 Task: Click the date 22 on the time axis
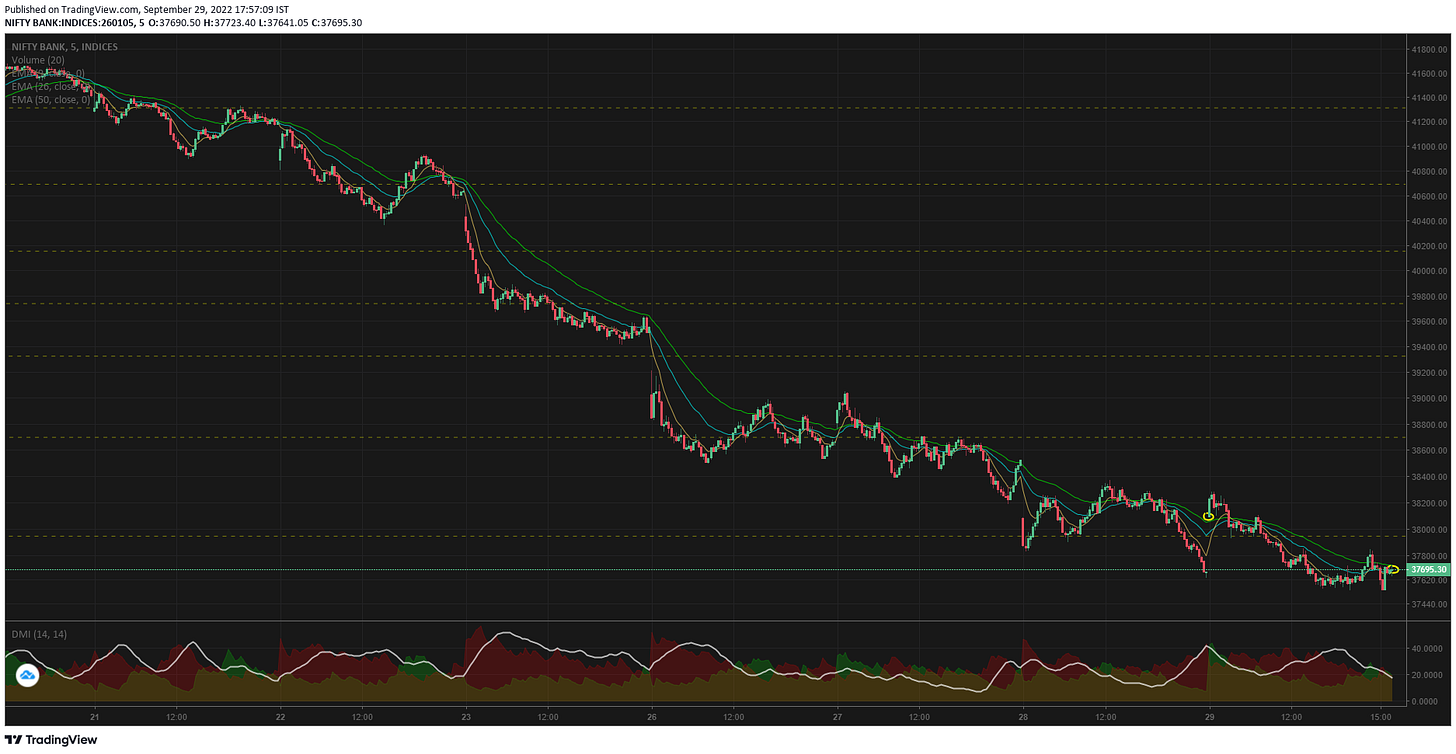tap(280, 717)
